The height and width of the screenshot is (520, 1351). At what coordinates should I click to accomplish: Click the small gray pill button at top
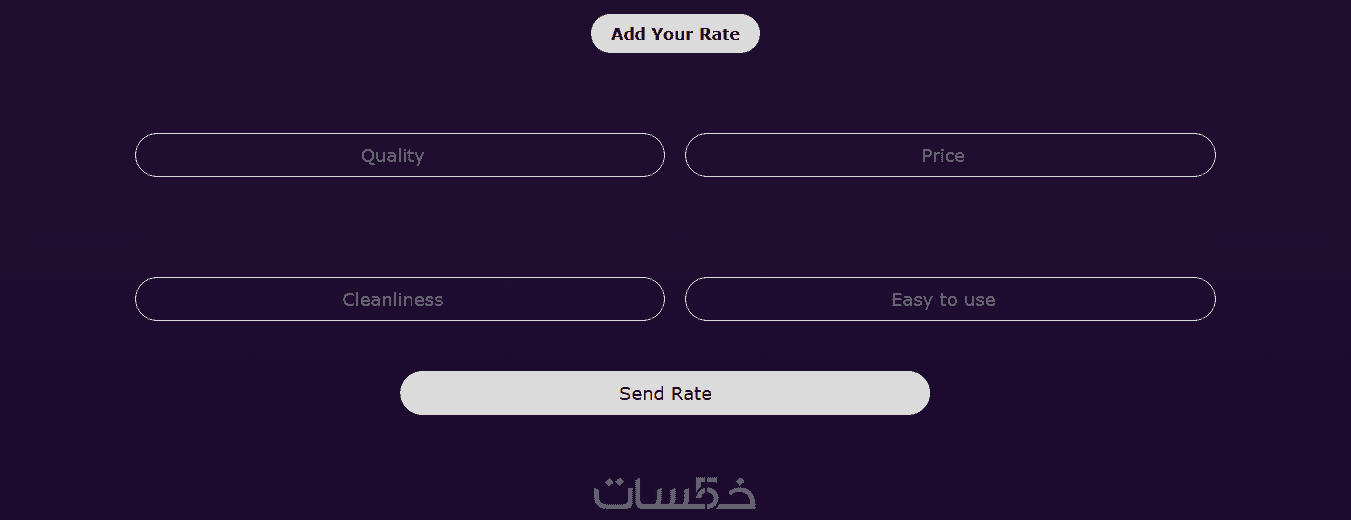[675, 34]
